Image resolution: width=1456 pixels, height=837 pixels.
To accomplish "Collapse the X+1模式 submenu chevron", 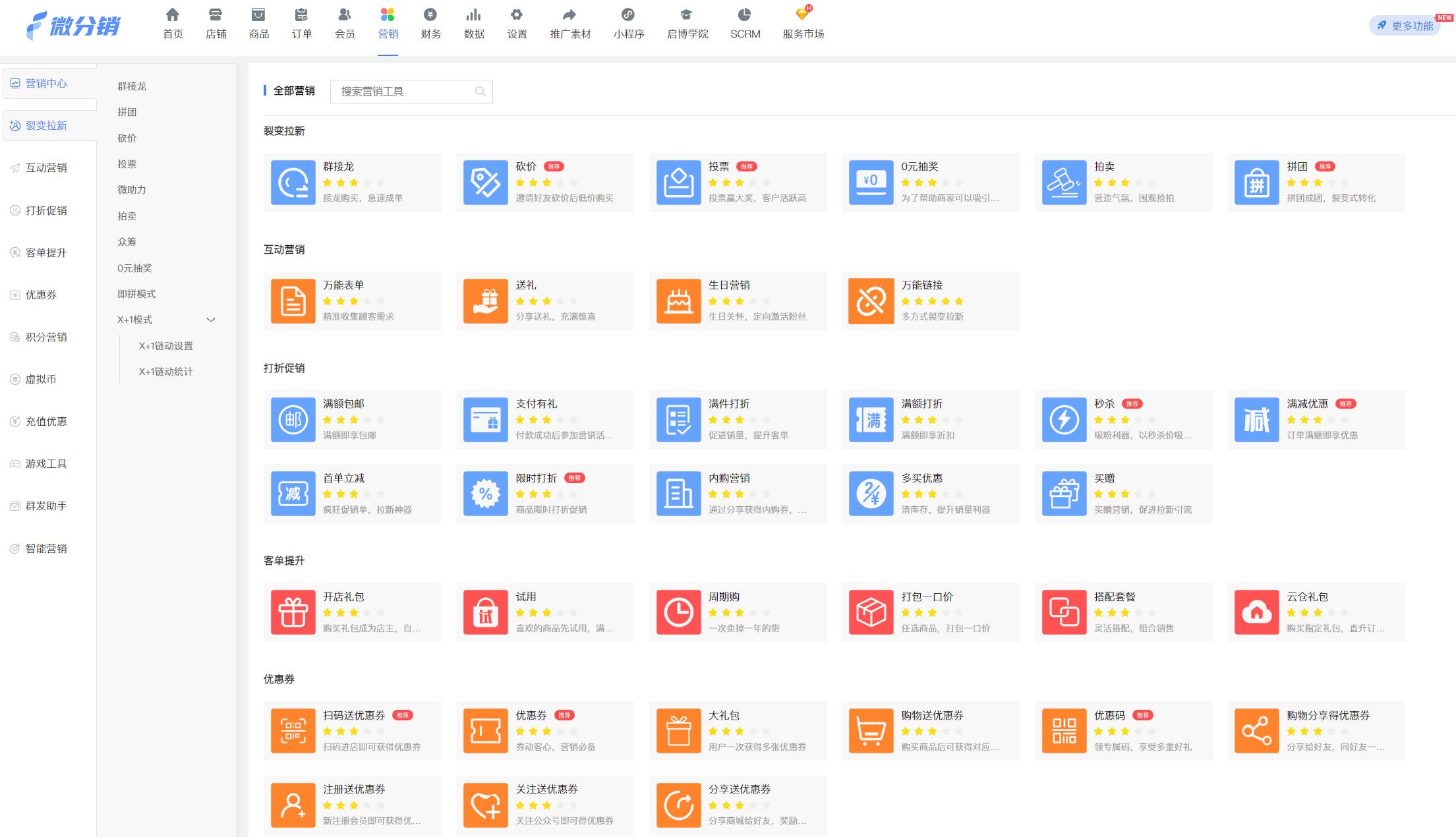I will point(211,320).
